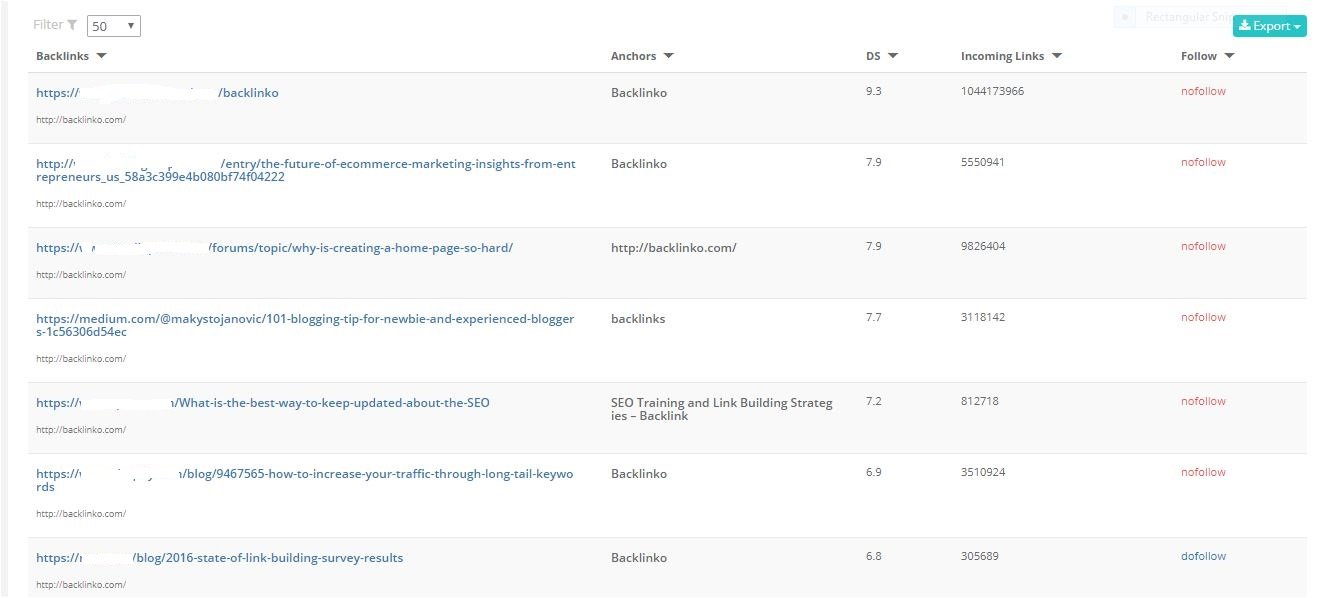Click target URL under medium.com backlink
The width and height of the screenshot is (1323, 598).
(x=81, y=358)
